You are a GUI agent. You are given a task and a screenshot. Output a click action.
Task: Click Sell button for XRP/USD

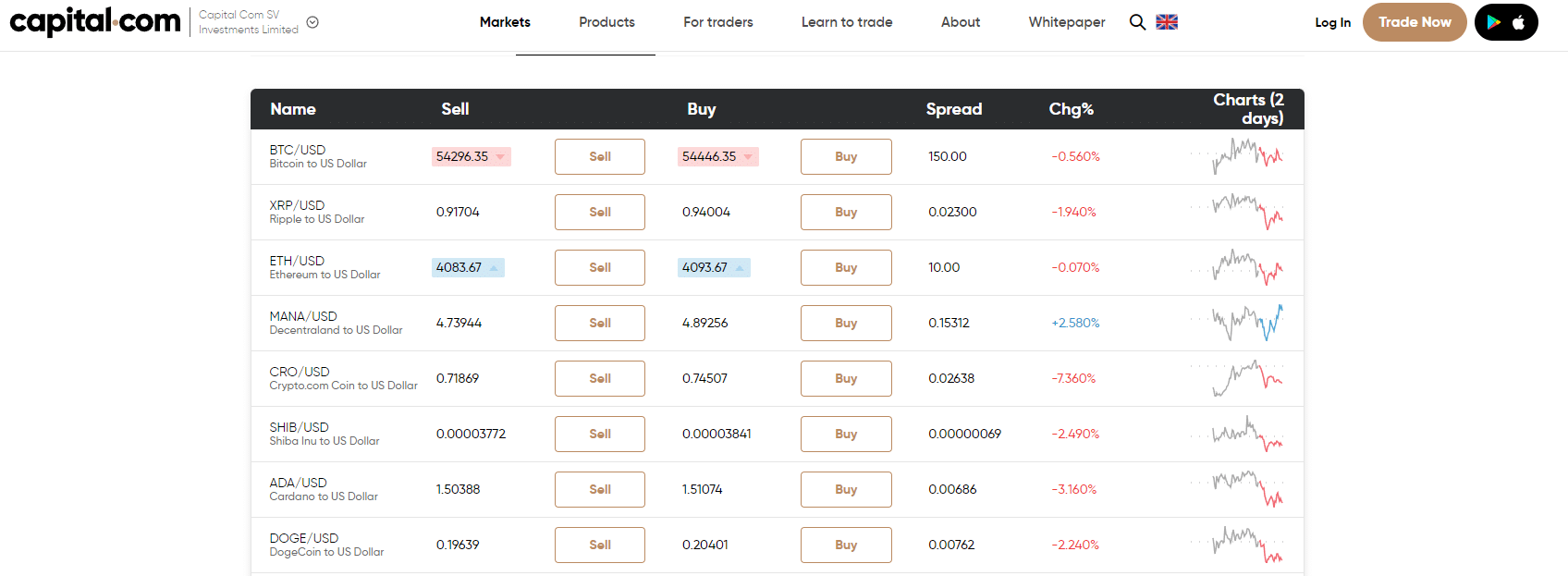click(600, 212)
